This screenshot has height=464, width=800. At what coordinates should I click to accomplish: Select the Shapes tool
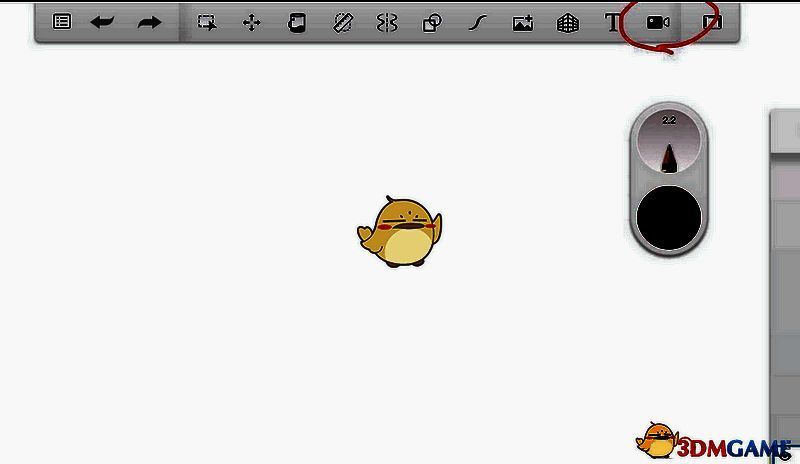[432, 22]
